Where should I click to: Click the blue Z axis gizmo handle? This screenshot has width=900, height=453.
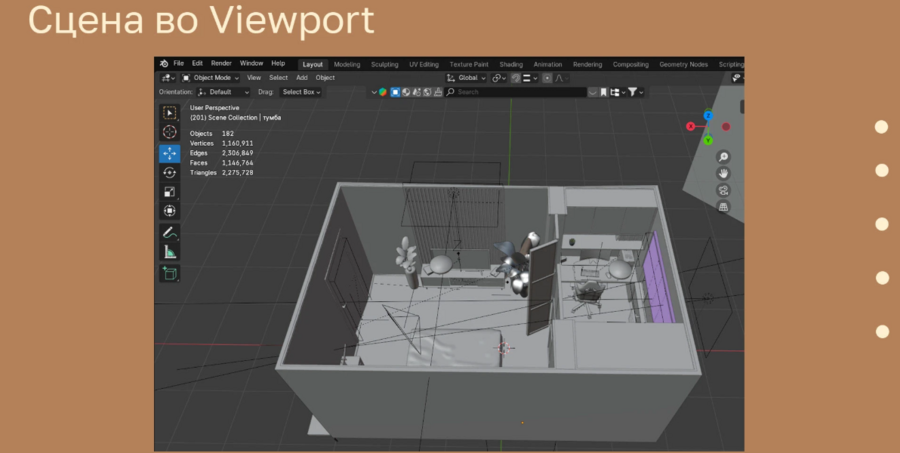pos(708,115)
